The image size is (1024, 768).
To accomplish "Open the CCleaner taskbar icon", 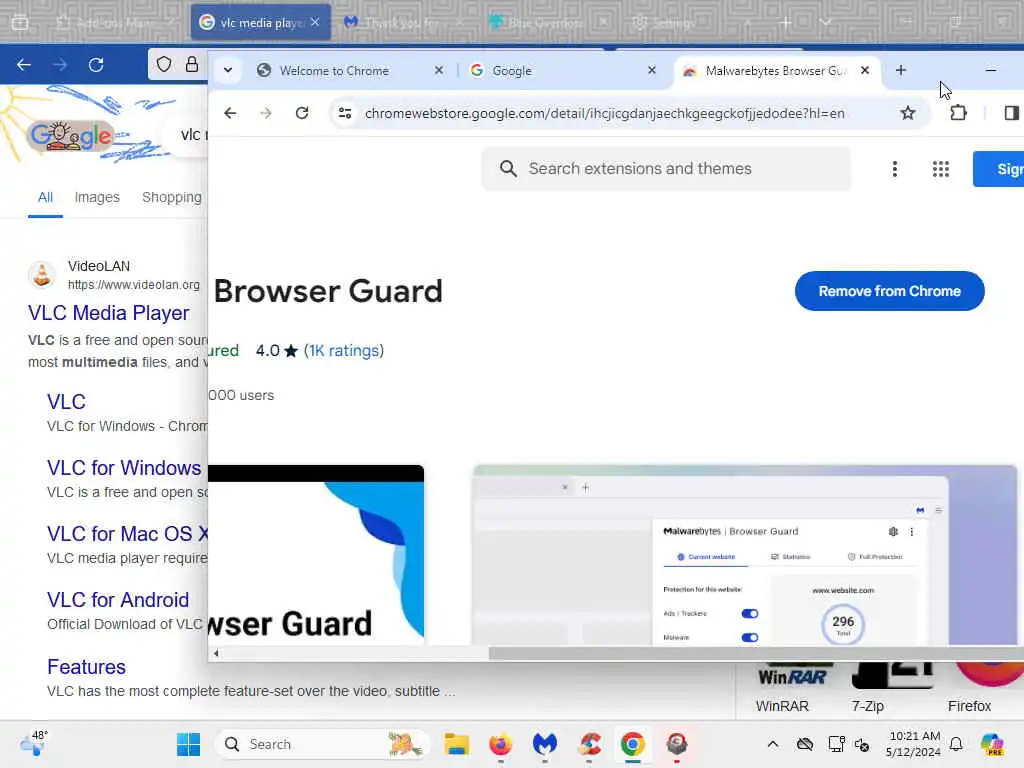I will [589, 744].
